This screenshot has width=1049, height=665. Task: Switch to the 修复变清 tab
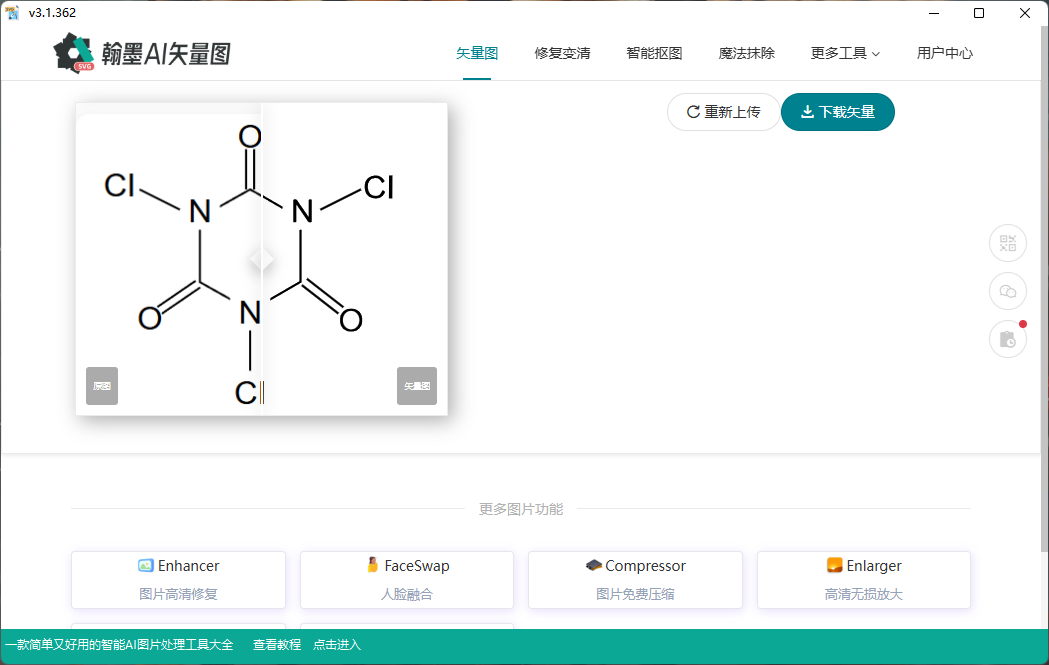tap(561, 53)
